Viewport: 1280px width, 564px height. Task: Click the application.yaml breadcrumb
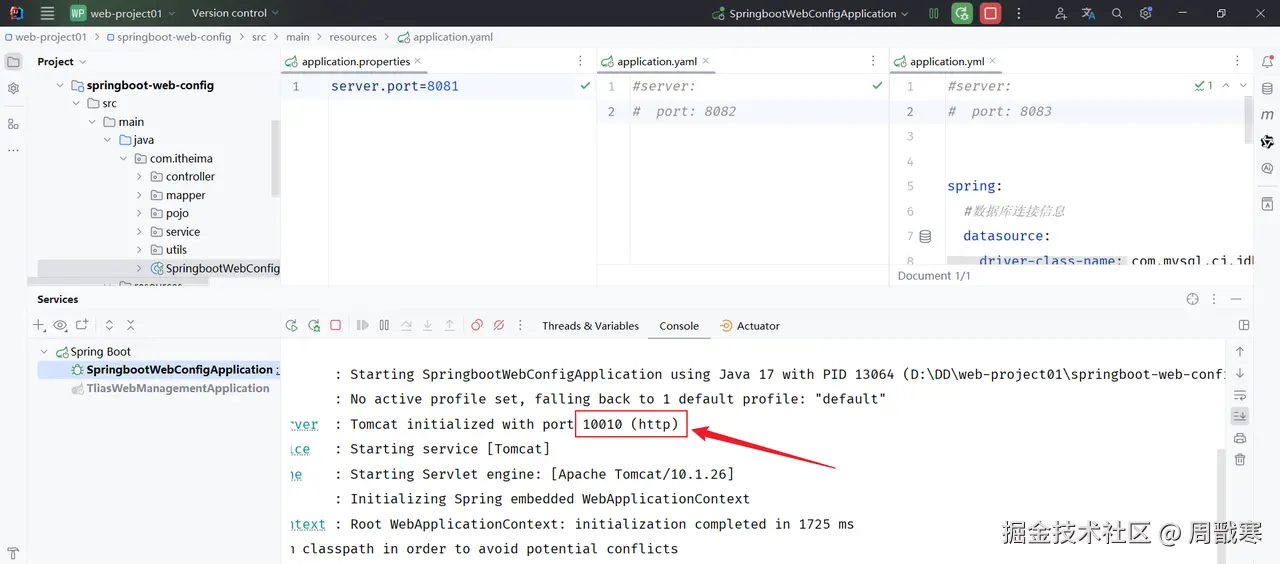pyautogui.click(x=445, y=37)
